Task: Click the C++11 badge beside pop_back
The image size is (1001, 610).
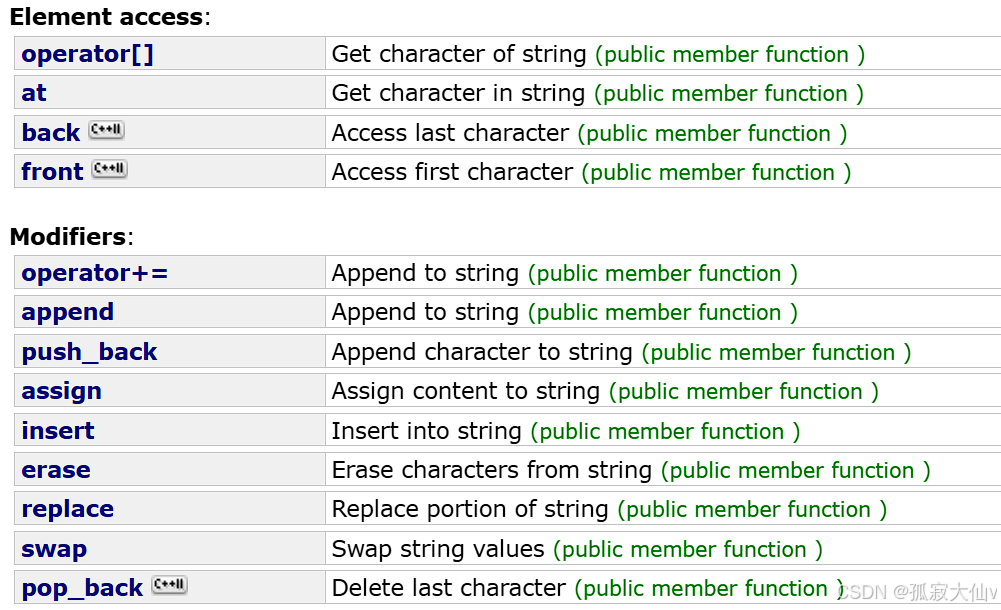Action: [169, 585]
